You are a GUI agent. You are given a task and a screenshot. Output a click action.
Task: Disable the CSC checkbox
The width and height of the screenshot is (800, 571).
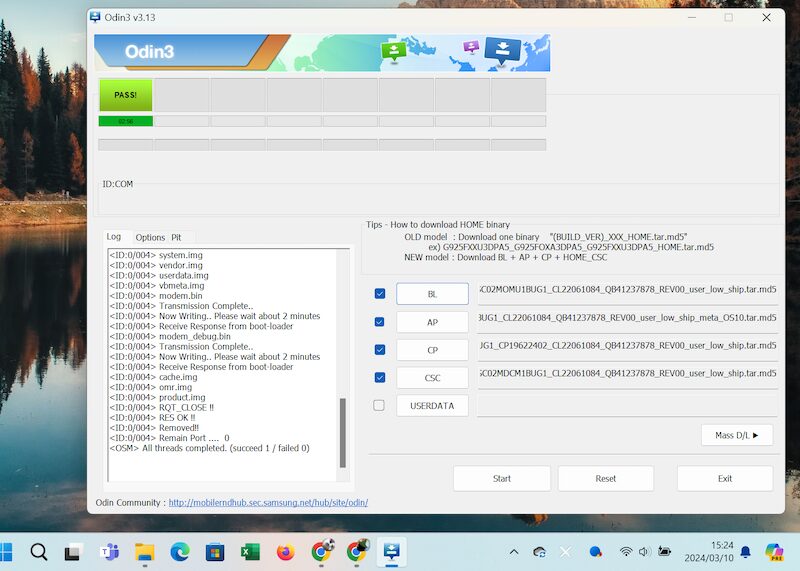click(x=379, y=378)
